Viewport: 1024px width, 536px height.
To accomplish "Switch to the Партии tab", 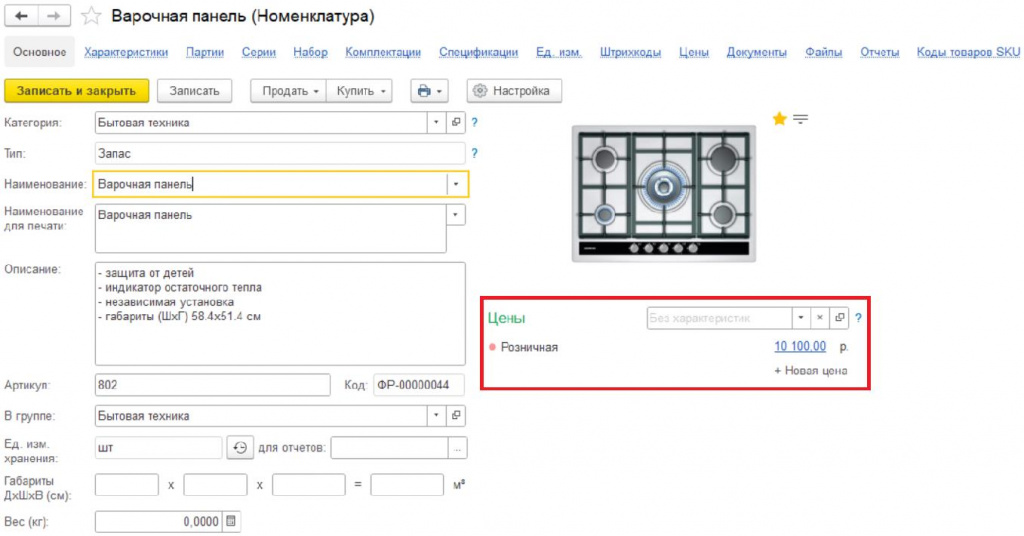I will click(x=205, y=52).
